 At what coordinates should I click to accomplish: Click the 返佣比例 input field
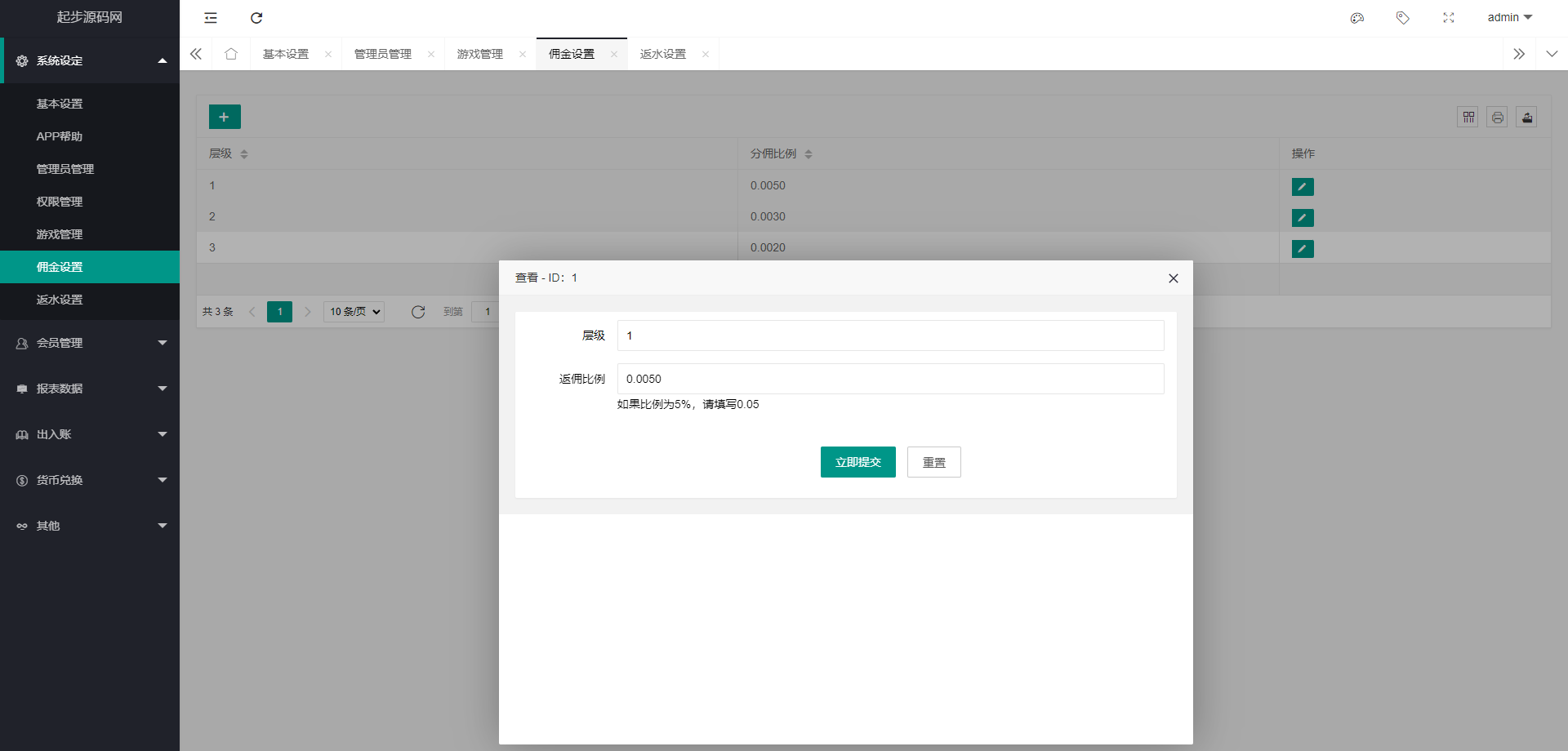[x=890, y=379]
